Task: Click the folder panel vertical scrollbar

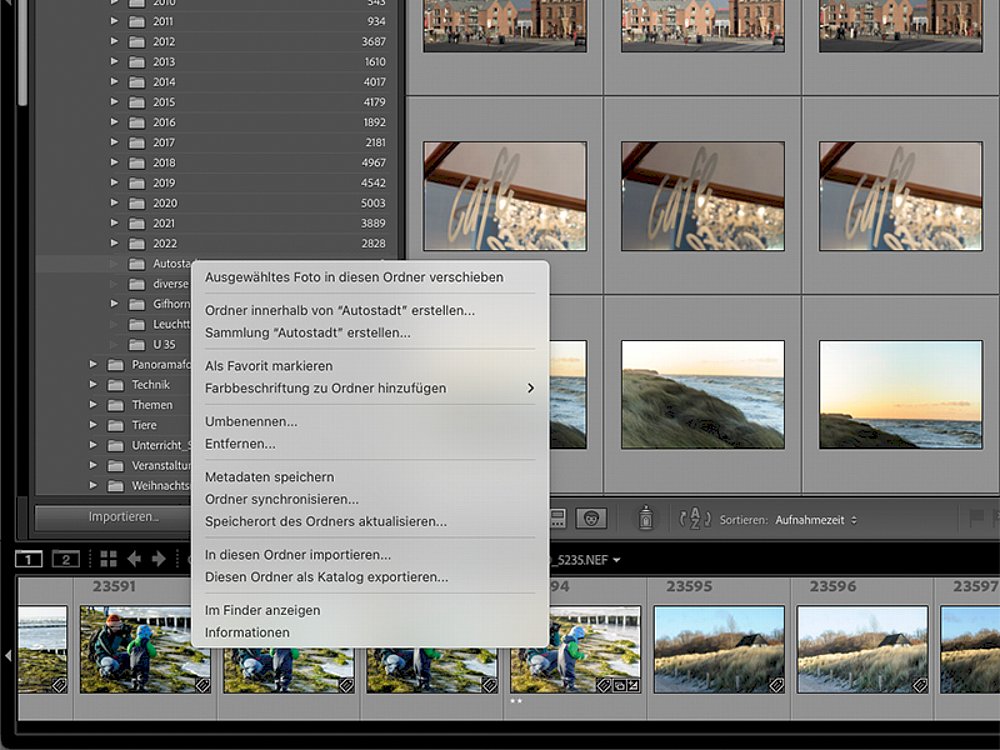Action: pyautogui.click(x=22, y=53)
